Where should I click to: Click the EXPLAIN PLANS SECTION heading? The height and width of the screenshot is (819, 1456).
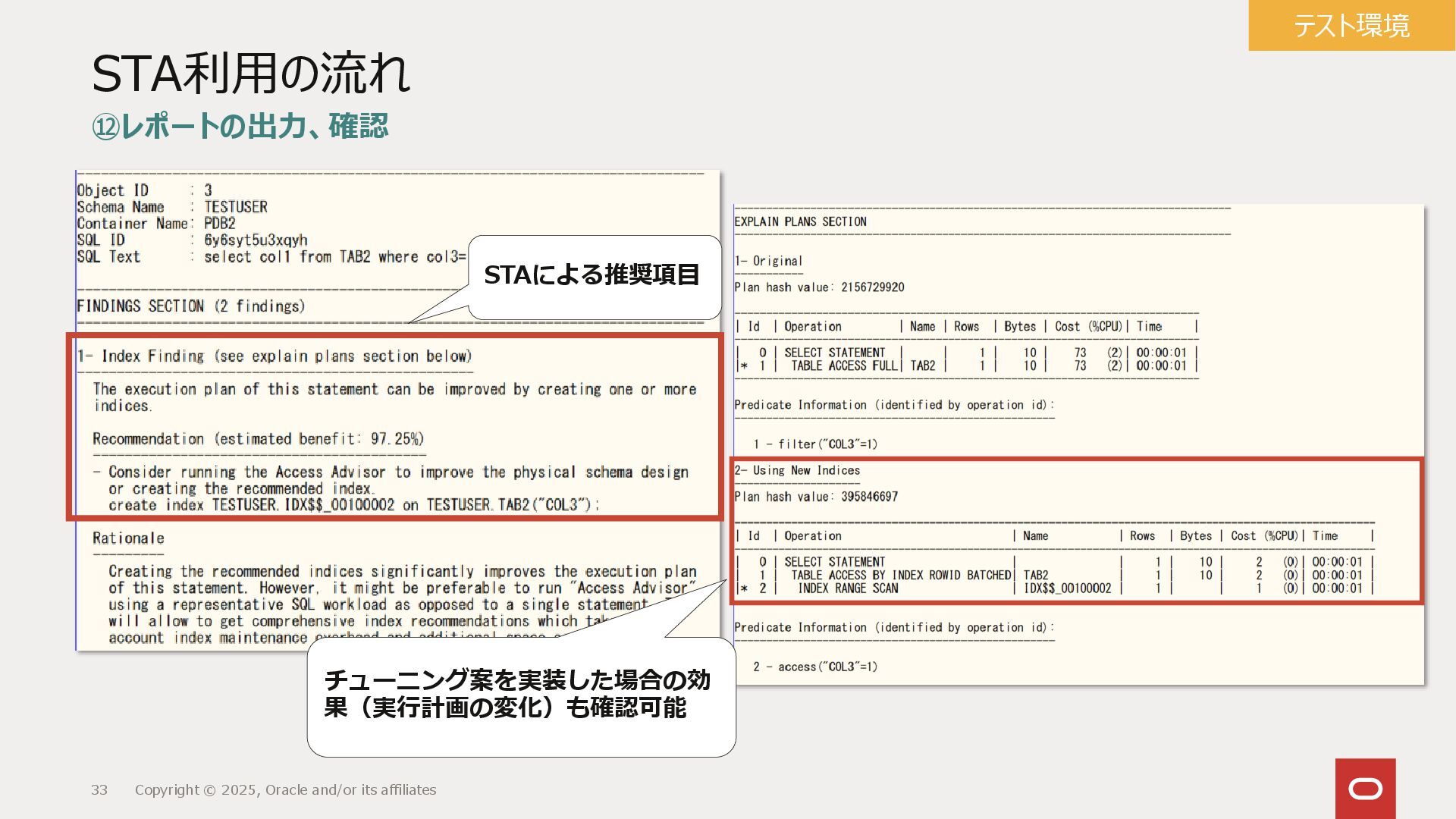click(800, 221)
